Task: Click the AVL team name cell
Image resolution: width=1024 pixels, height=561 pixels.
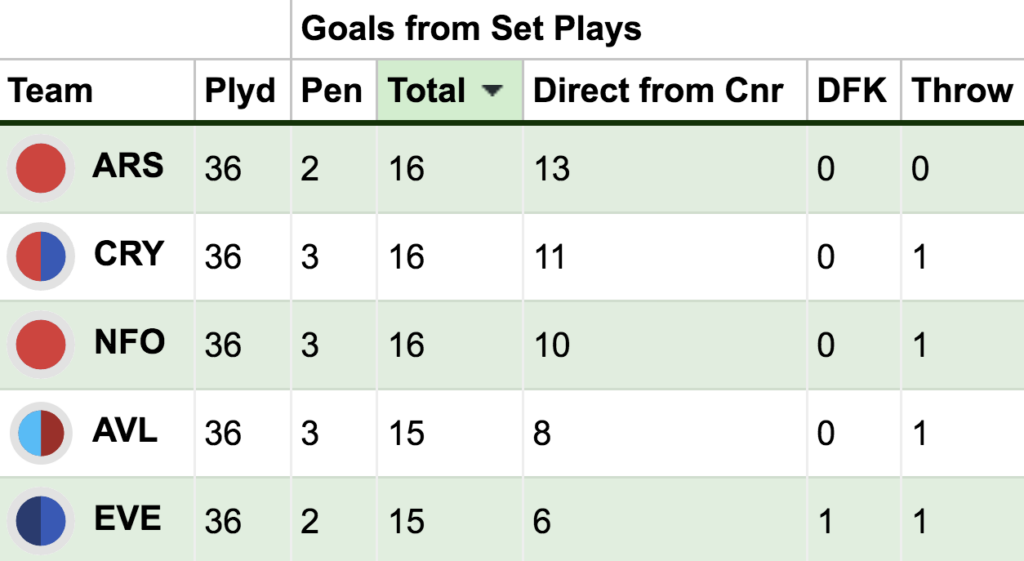Action: (x=125, y=430)
